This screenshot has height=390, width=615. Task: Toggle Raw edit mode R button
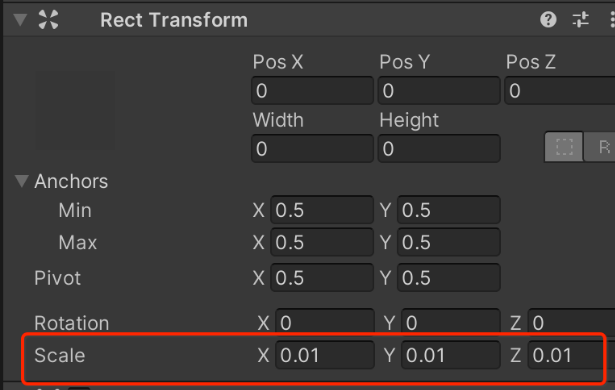coord(600,147)
